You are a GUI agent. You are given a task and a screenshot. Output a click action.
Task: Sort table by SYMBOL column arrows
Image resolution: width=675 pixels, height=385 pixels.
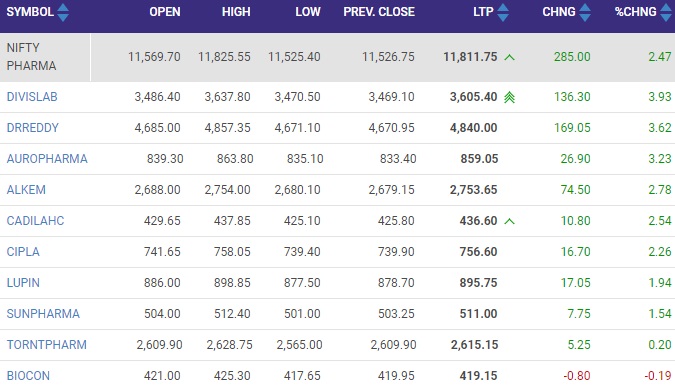click(x=63, y=12)
